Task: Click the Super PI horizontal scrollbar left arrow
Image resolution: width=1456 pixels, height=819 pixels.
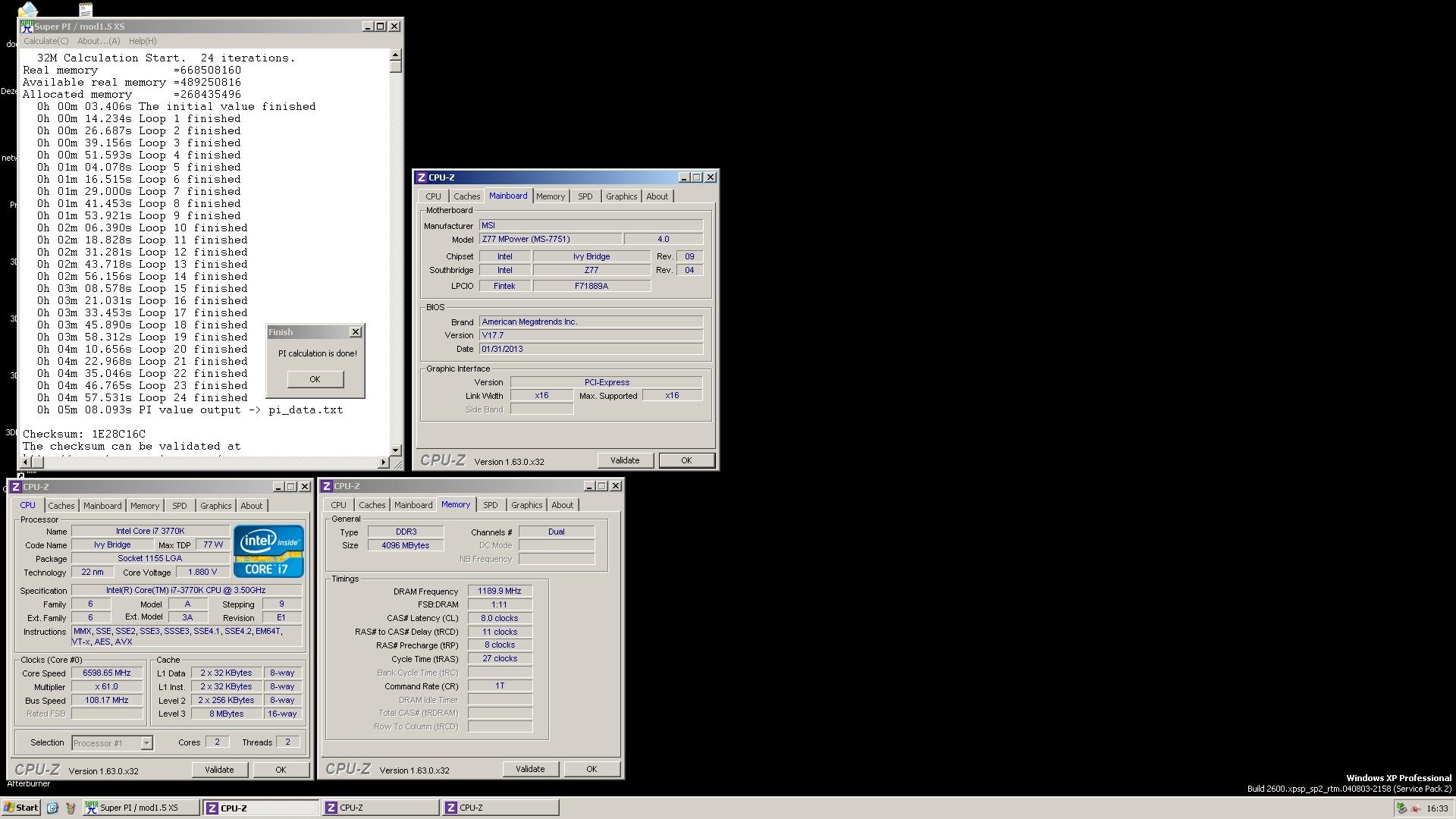Action: pos(27,463)
